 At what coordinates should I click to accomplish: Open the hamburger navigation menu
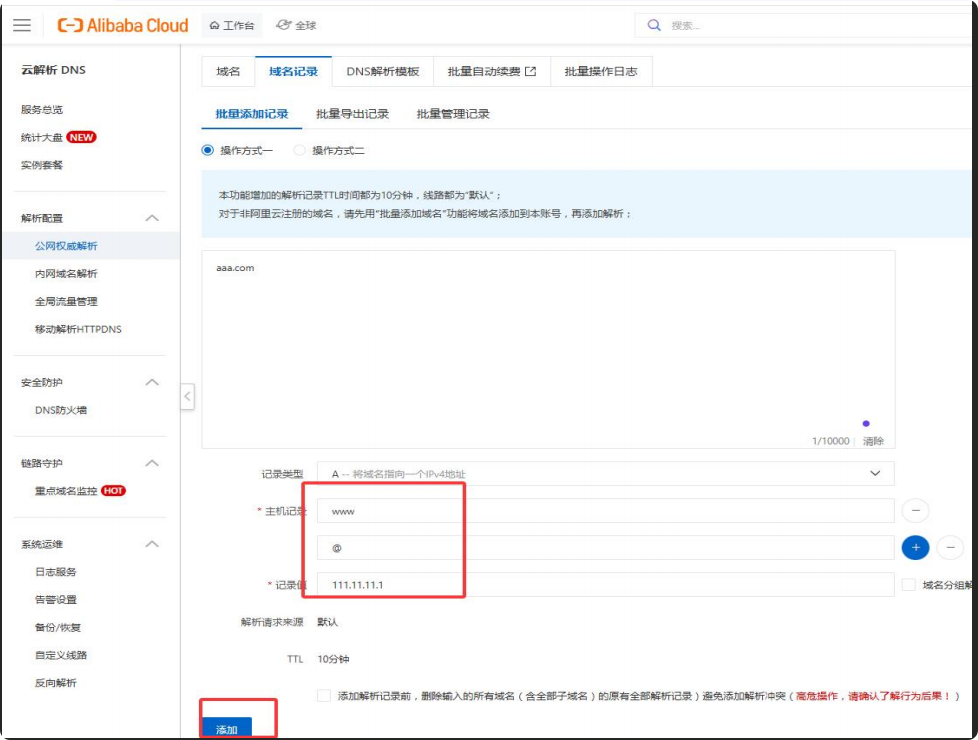[22, 25]
